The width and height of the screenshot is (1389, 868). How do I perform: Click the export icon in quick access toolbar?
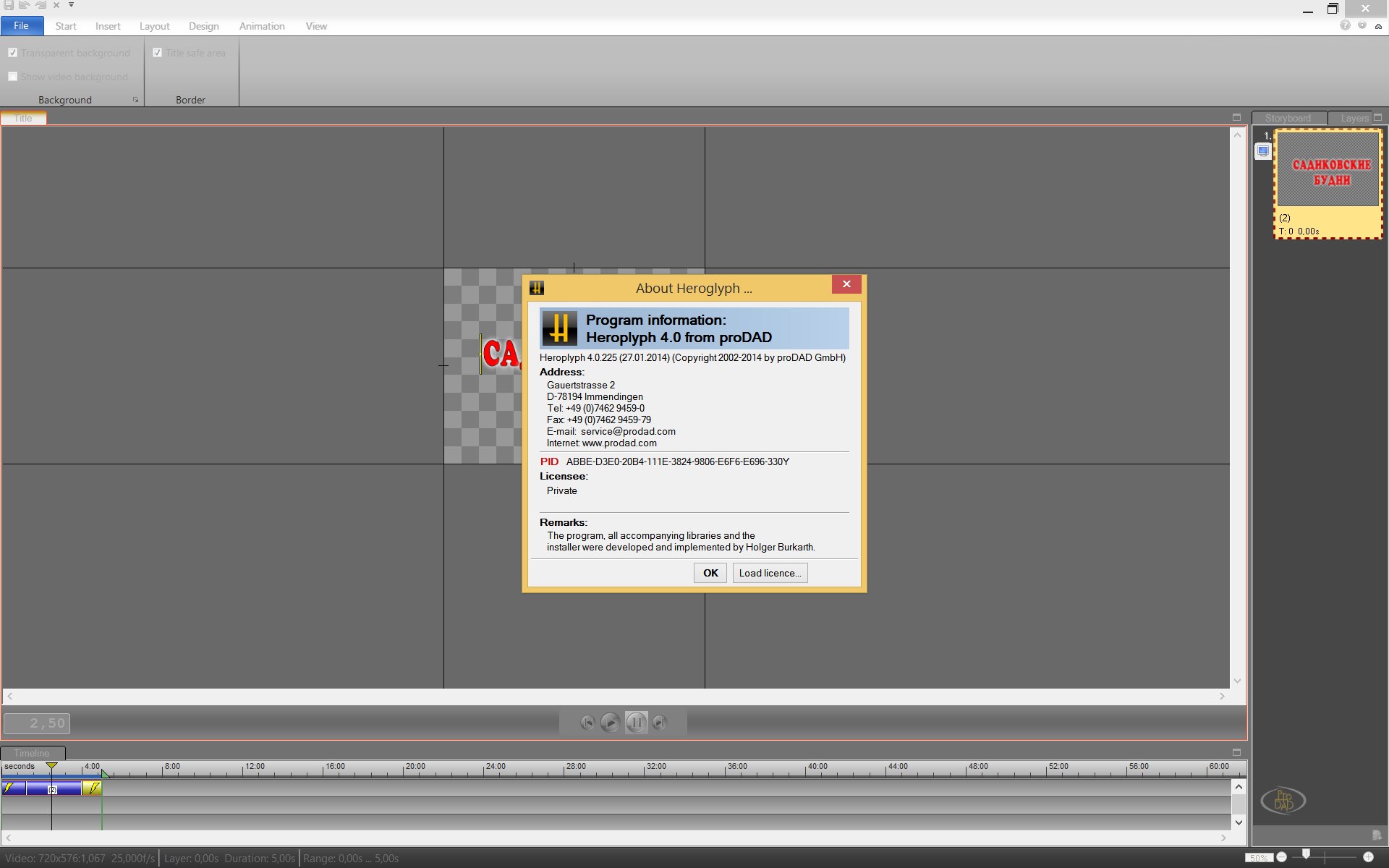[40, 5]
